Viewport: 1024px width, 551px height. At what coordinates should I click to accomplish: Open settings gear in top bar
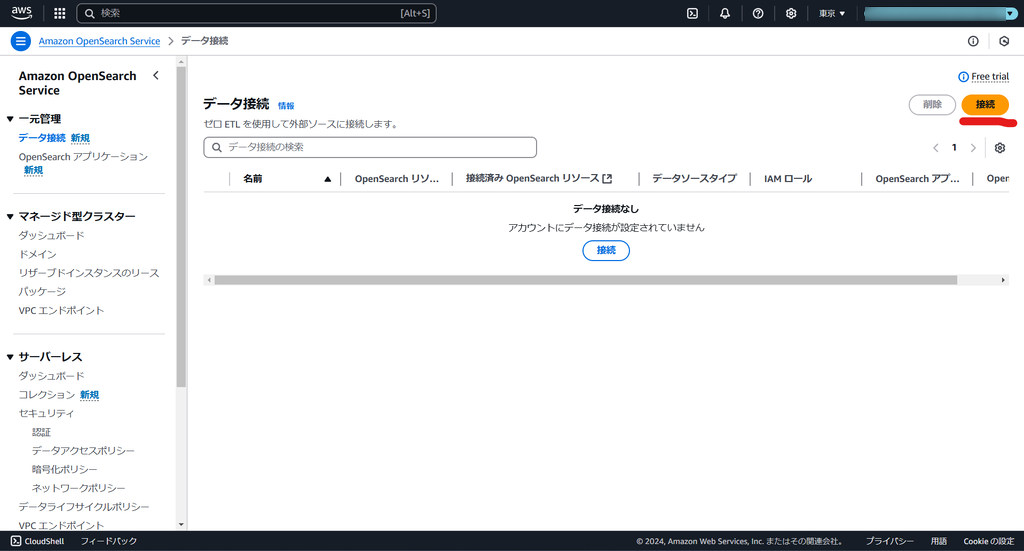(x=791, y=13)
